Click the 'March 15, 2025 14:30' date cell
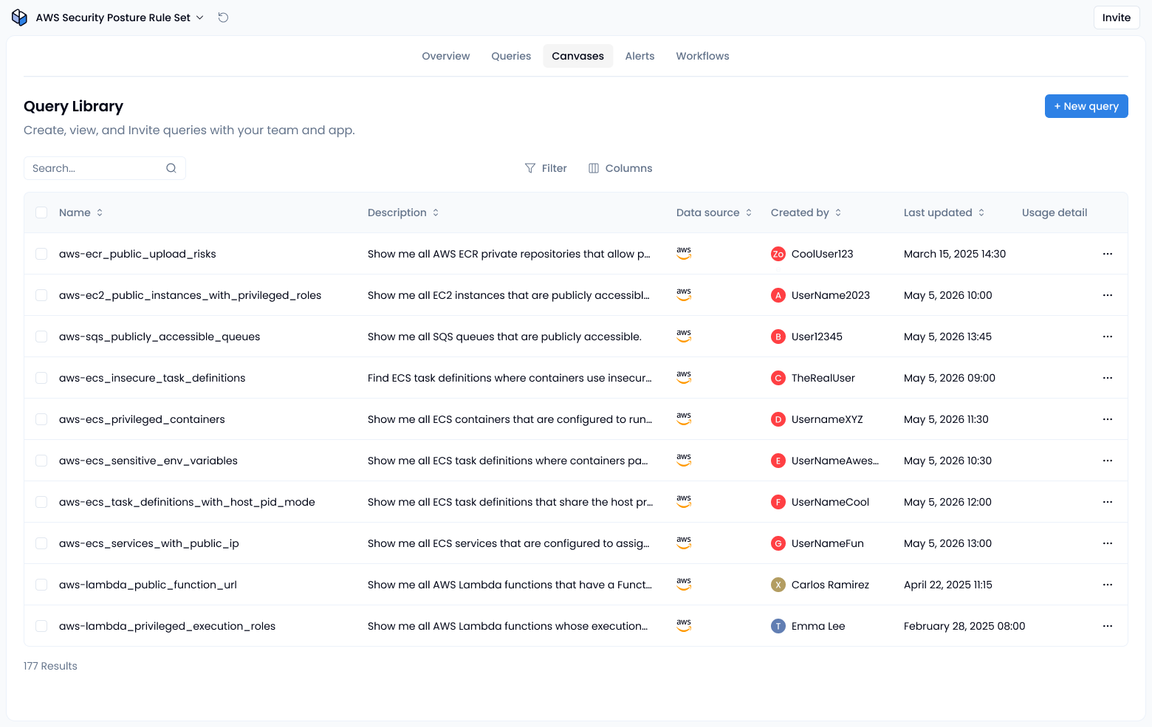1152x727 pixels. tap(954, 254)
